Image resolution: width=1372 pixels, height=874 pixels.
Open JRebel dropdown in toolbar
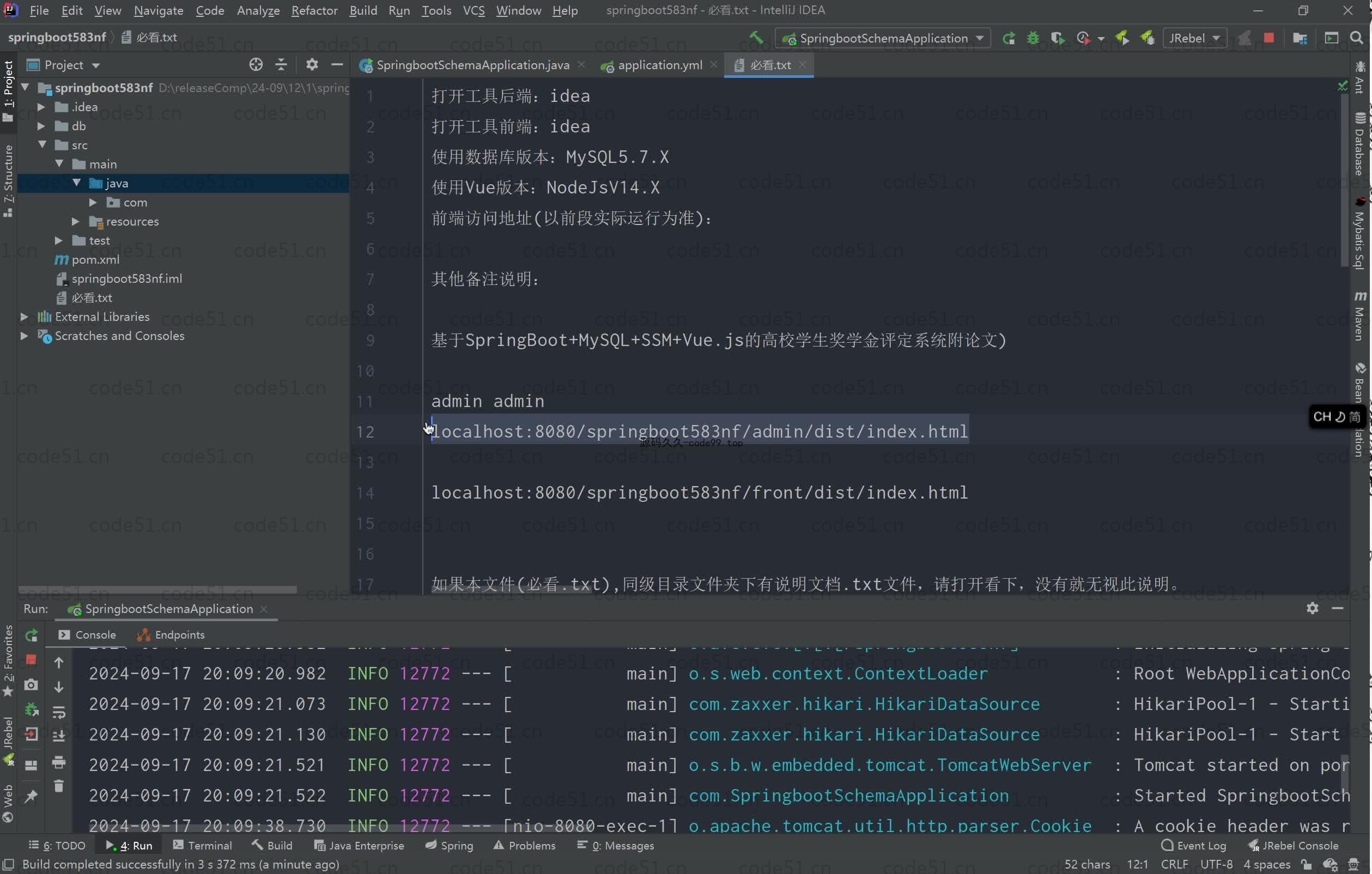1194,38
